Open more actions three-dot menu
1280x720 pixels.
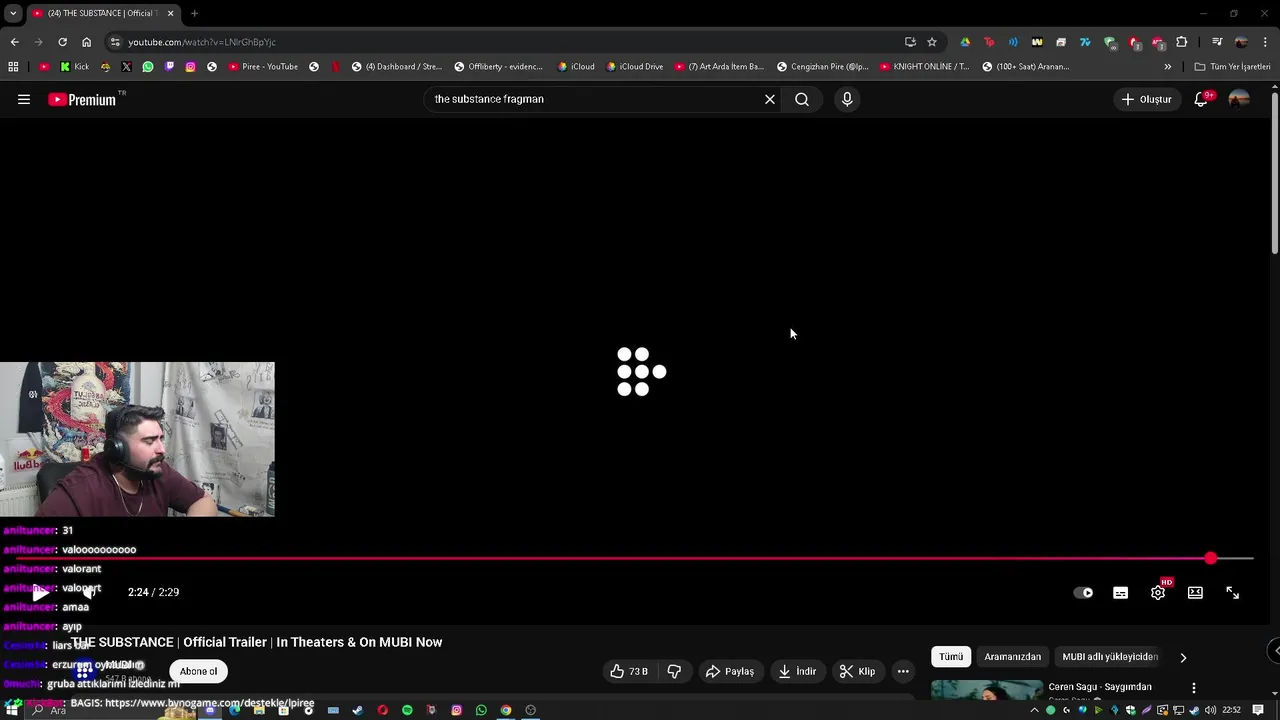tap(903, 671)
